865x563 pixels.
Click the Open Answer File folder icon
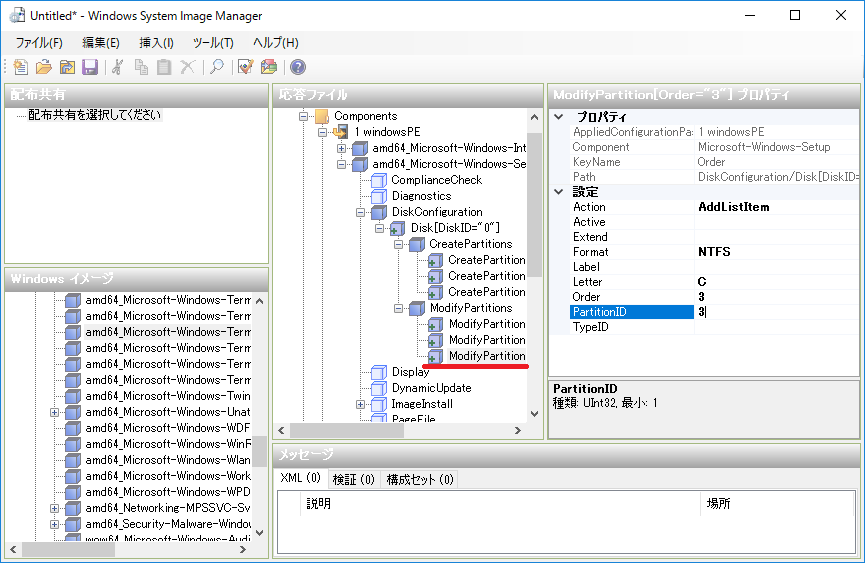click(x=44, y=67)
